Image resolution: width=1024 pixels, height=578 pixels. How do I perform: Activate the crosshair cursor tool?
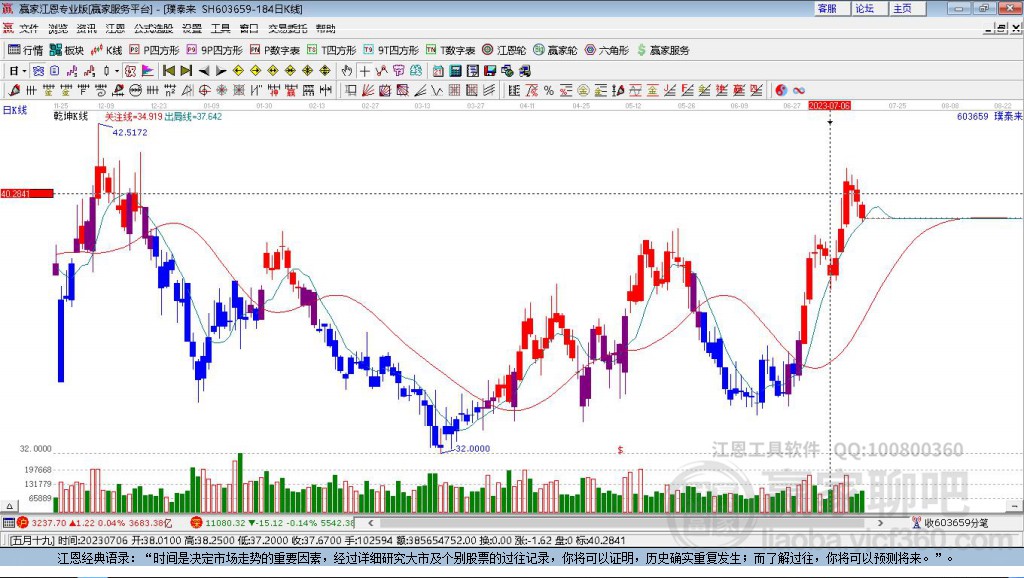tap(364, 71)
